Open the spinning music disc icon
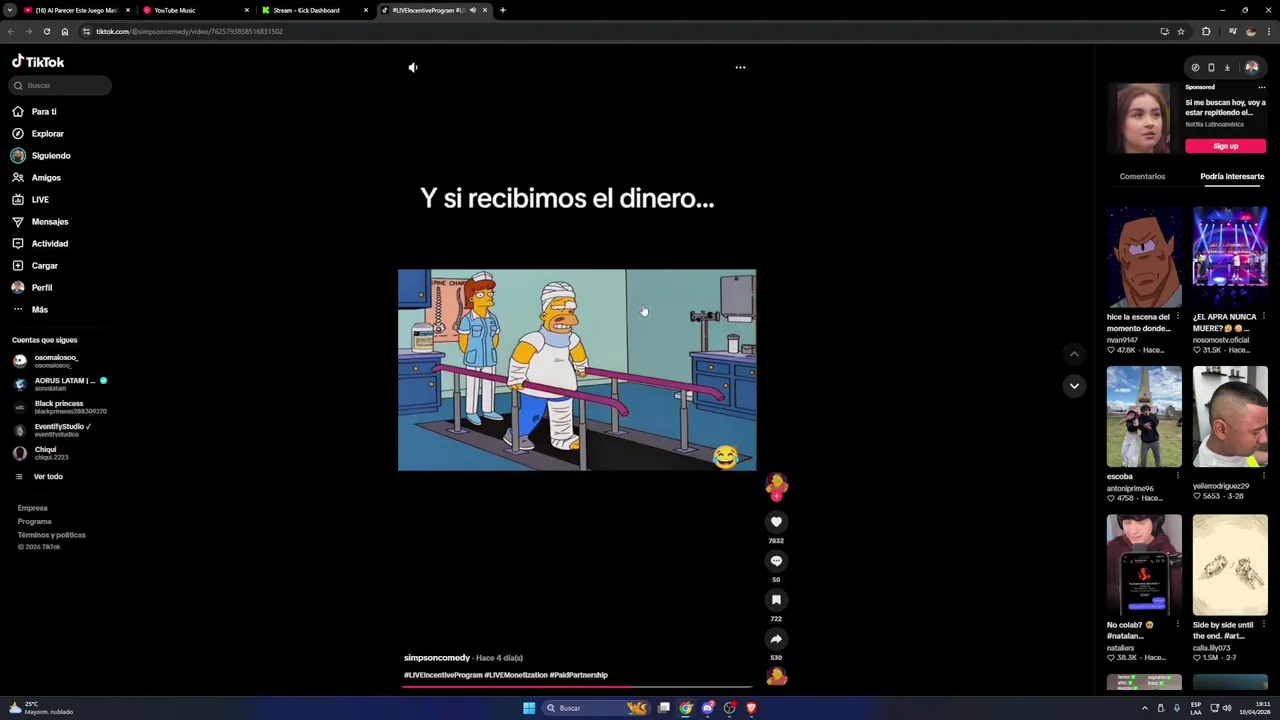 pos(776,677)
